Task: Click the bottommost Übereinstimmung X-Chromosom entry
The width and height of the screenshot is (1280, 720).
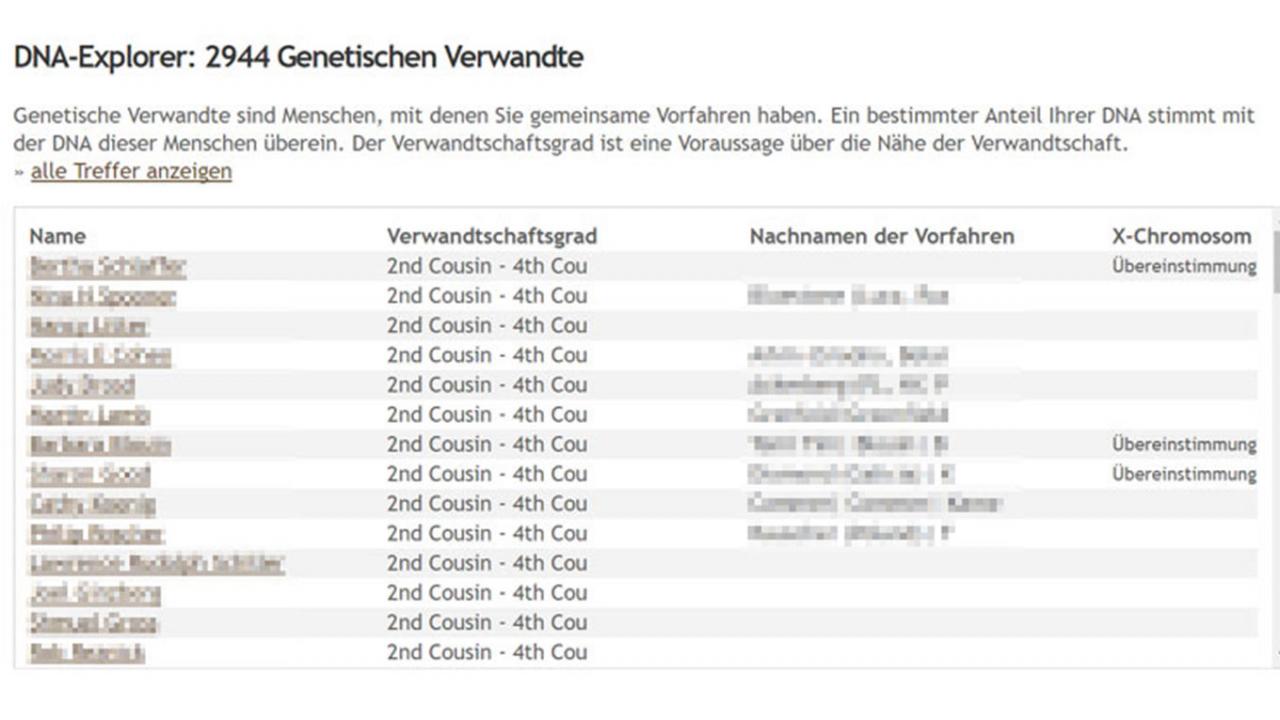Action: 1184,474
